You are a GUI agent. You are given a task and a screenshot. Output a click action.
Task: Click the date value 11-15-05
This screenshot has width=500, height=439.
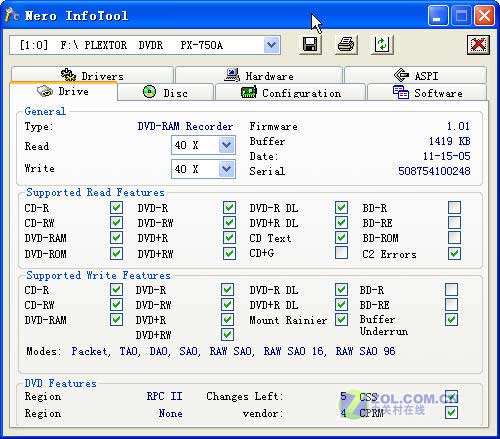[447, 156]
